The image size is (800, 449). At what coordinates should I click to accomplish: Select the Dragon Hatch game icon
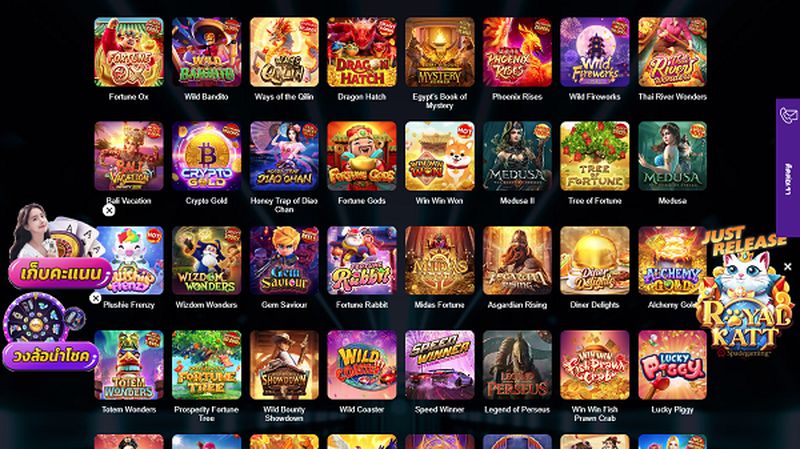click(362, 52)
